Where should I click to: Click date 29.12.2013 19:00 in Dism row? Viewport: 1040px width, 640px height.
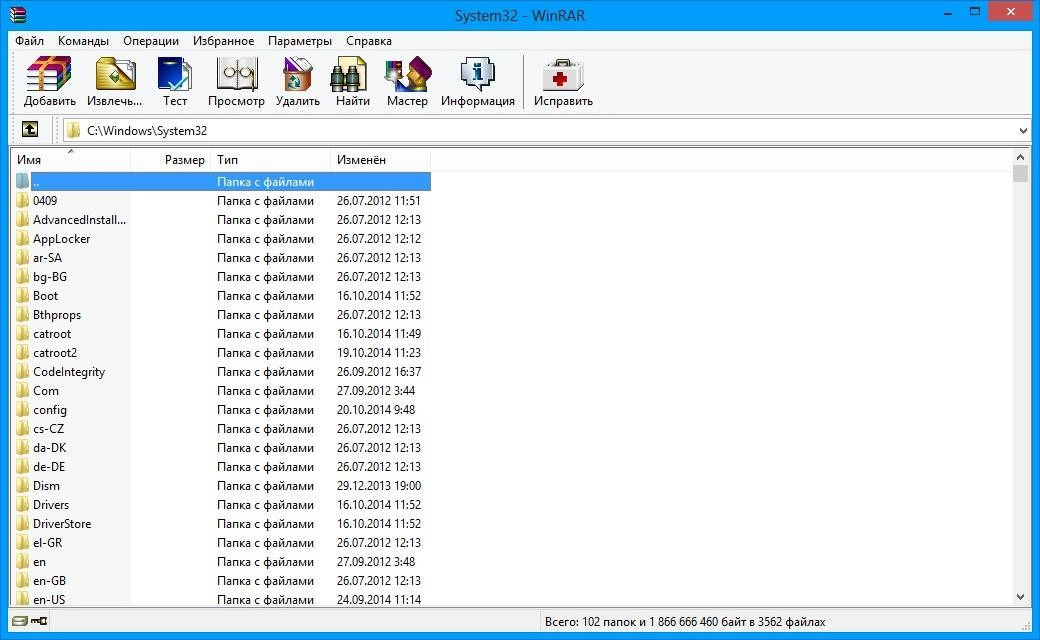tap(379, 486)
